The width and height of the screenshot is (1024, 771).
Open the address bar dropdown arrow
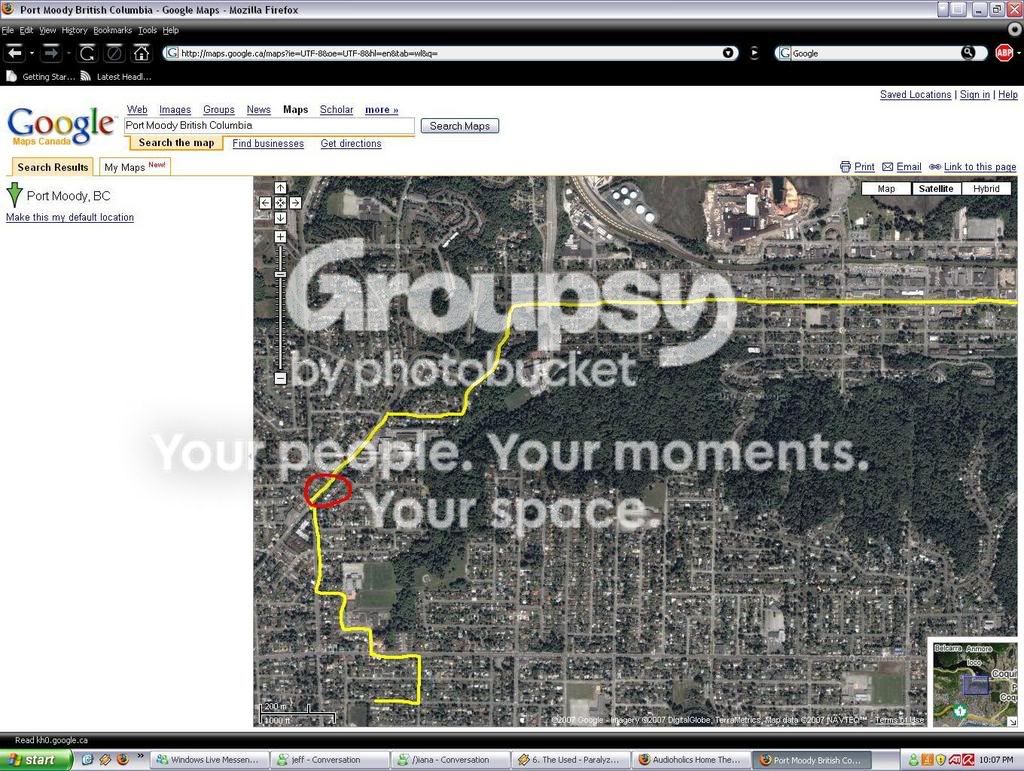(x=728, y=54)
